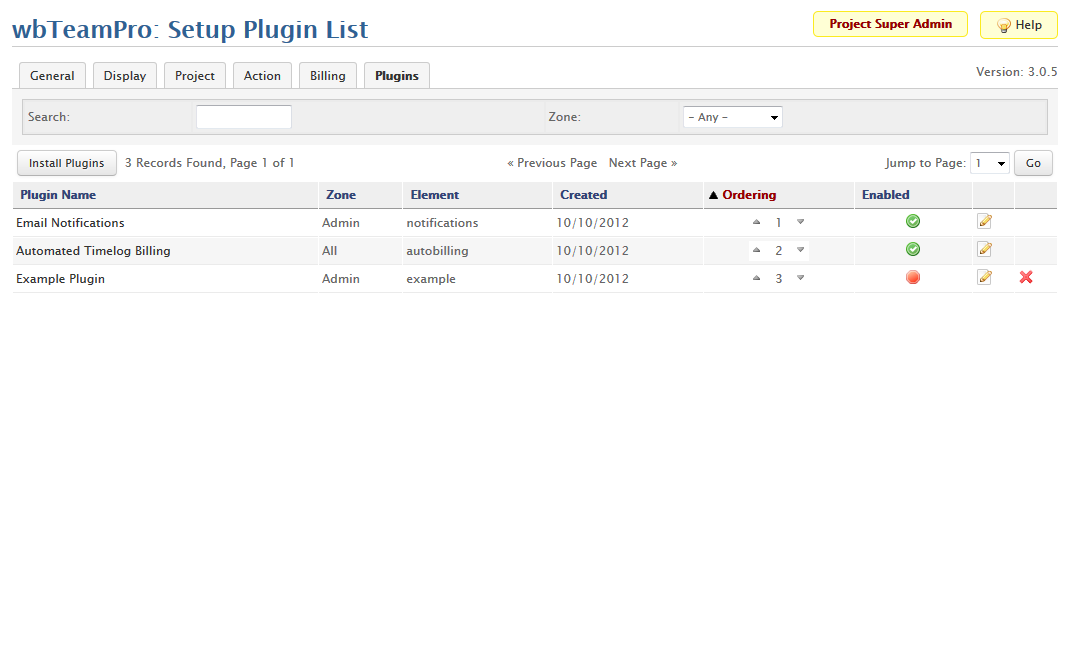
Task: Move Example Plugin up in ordering
Action: click(x=757, y=278)
